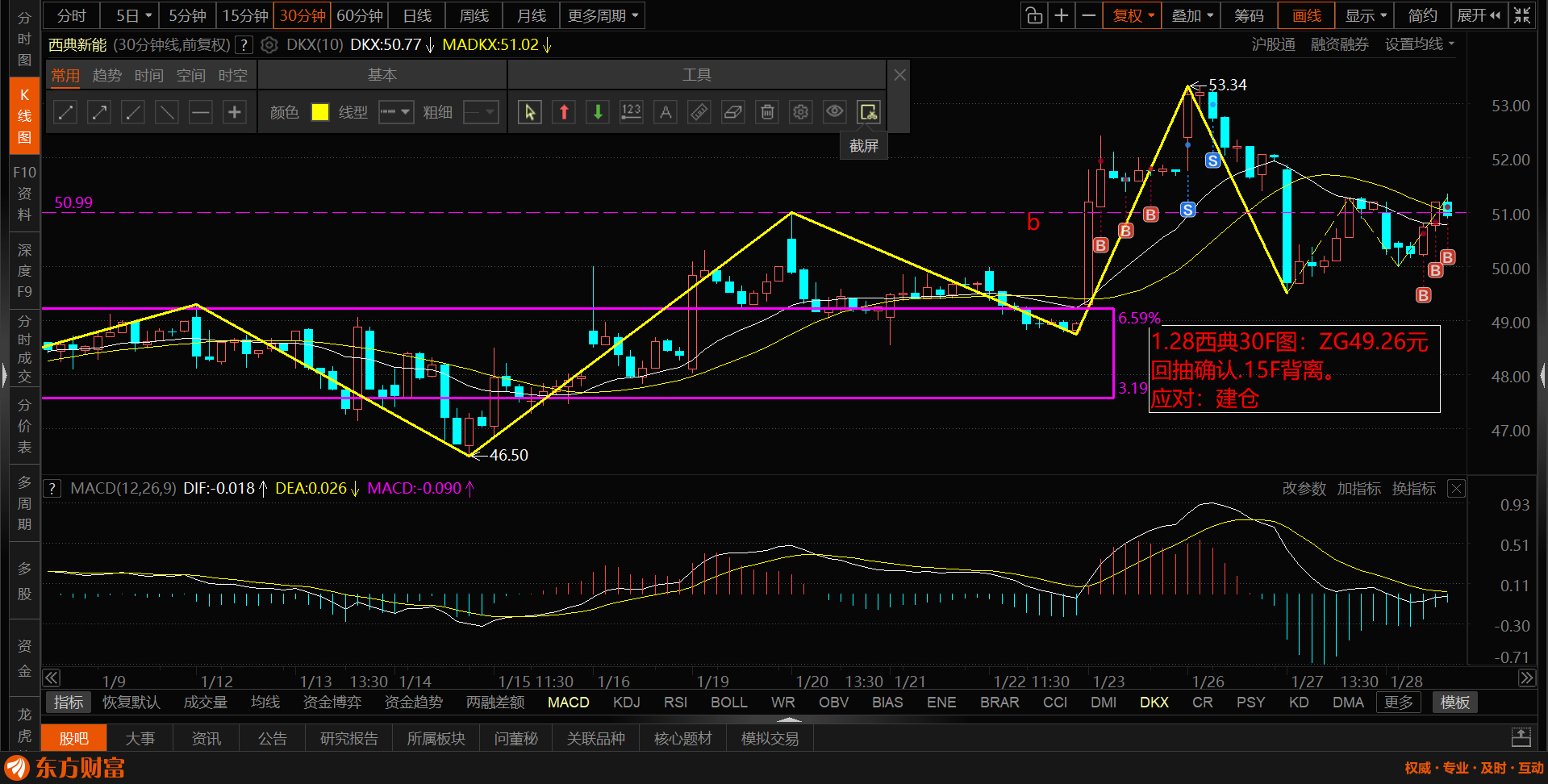Click the trash can delete-drawings icon

[767, 112]
